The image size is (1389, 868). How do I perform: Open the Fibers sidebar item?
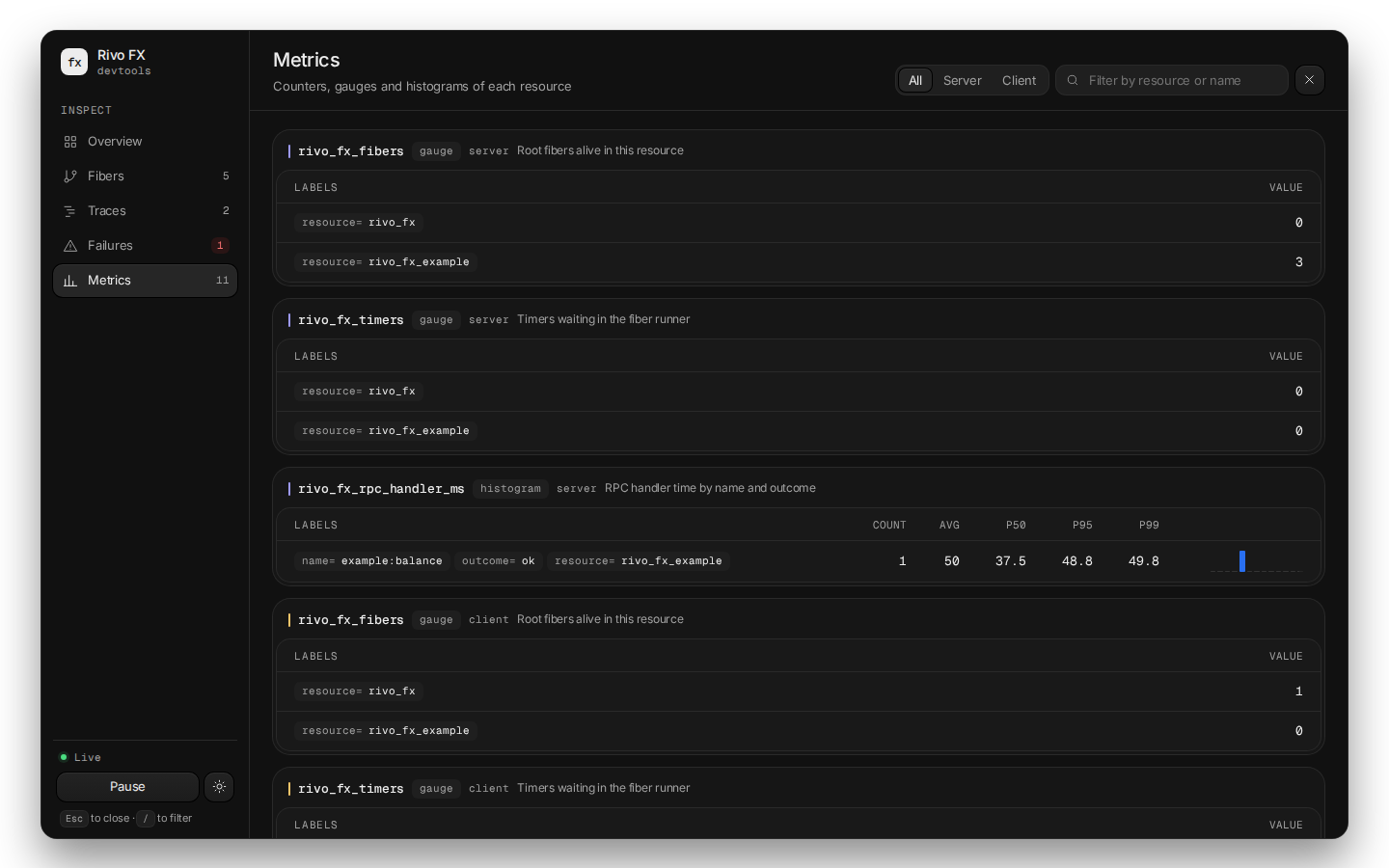click(x=145, y=176)
